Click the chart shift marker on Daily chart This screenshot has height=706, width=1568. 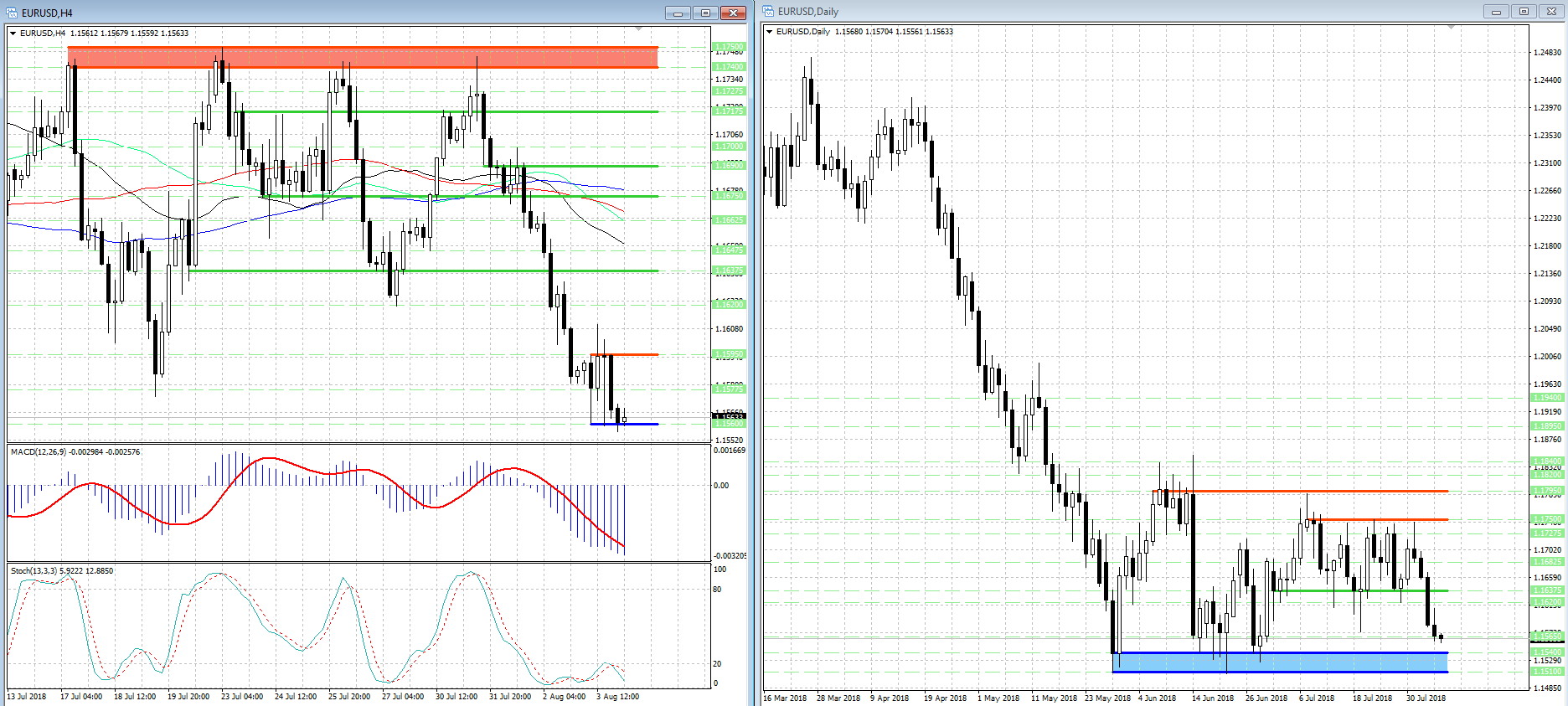click(1451, 28)
